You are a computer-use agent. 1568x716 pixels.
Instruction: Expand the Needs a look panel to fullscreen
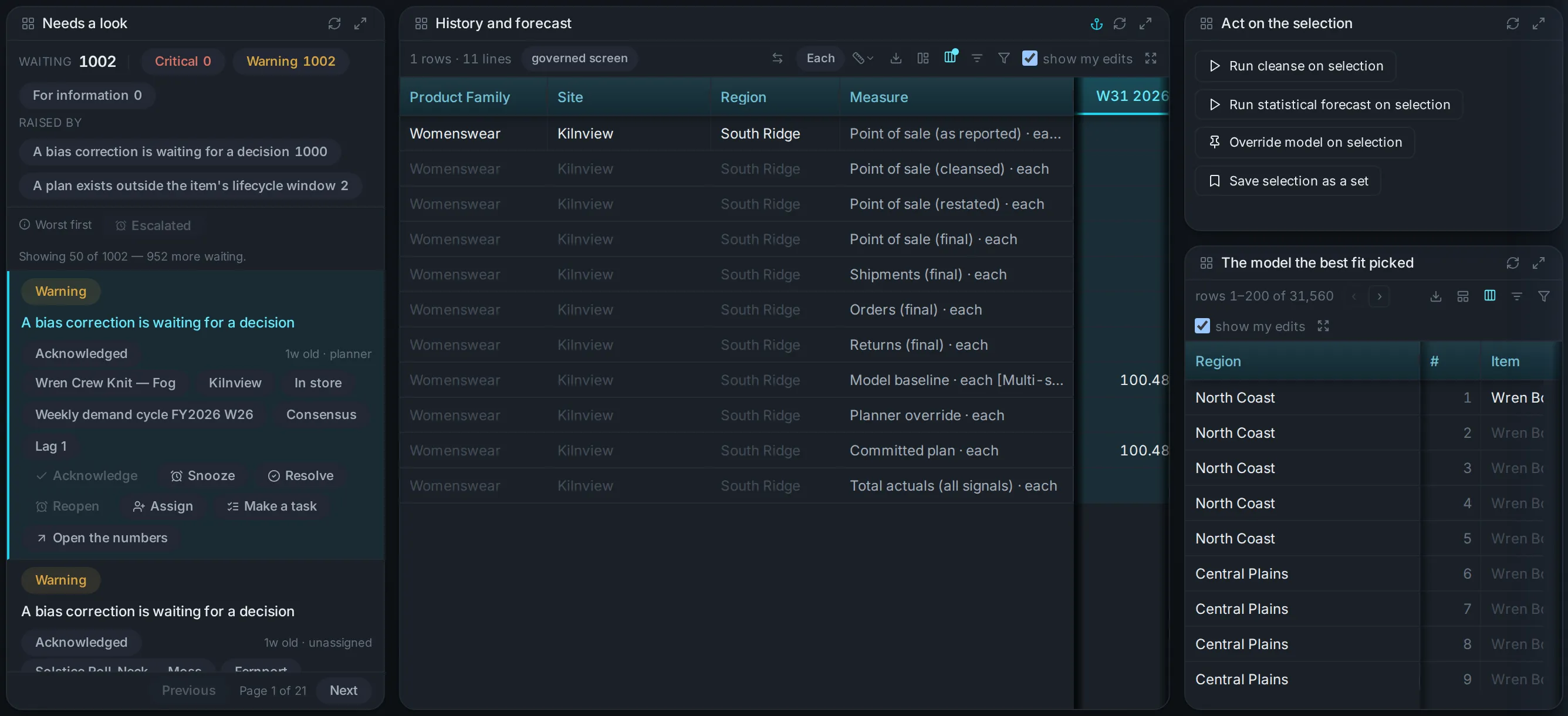click(360, 23)
